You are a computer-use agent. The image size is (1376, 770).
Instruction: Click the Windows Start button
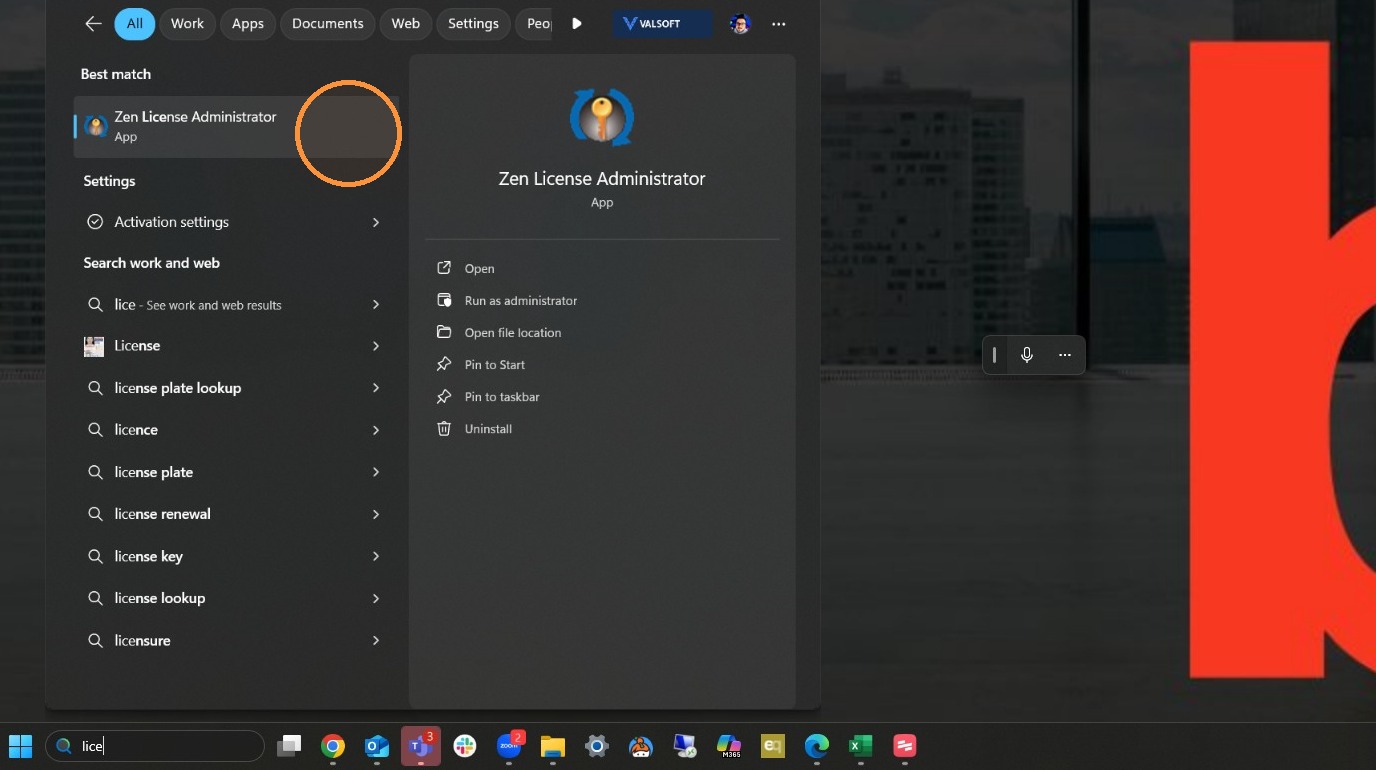coord(20,746)
